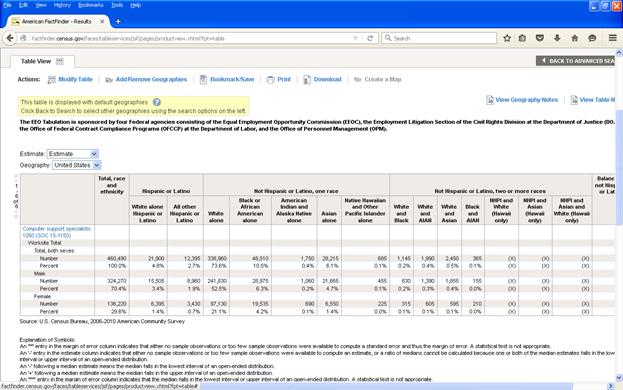Click Back to Advanced Search button
623x390 pixels.
[575, 61]
